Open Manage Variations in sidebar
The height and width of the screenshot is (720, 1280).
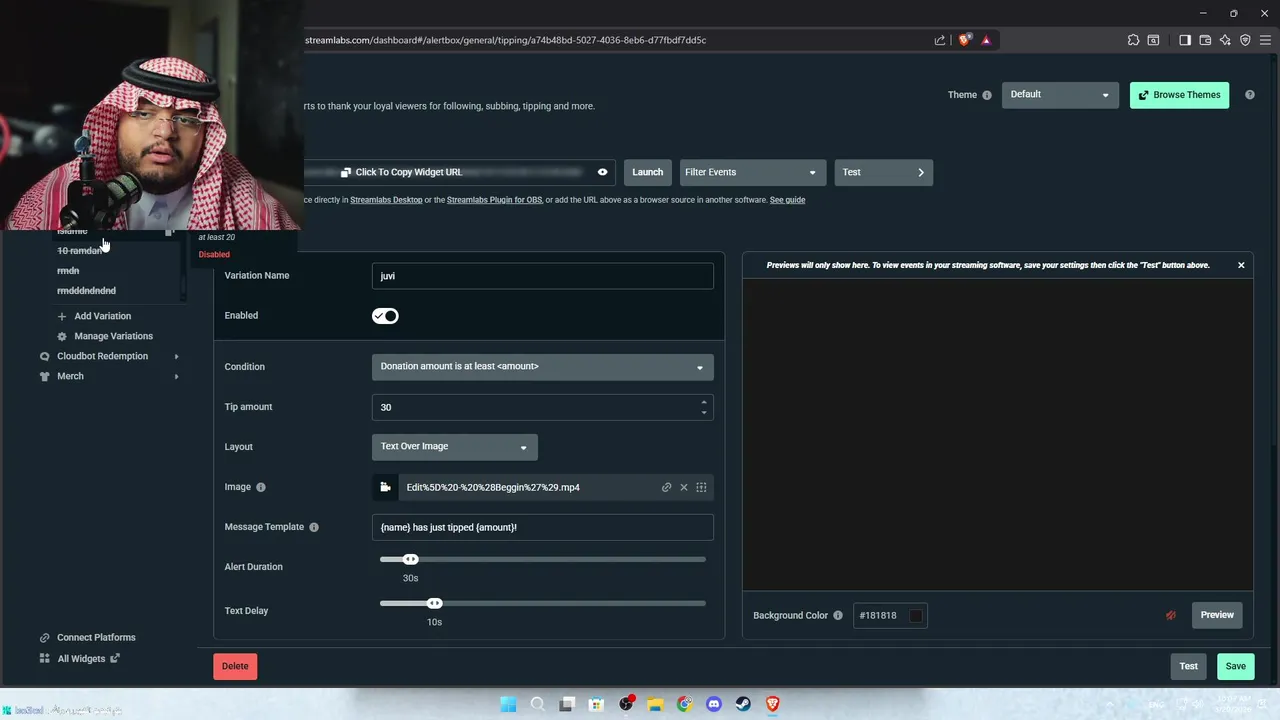(113, 336)
